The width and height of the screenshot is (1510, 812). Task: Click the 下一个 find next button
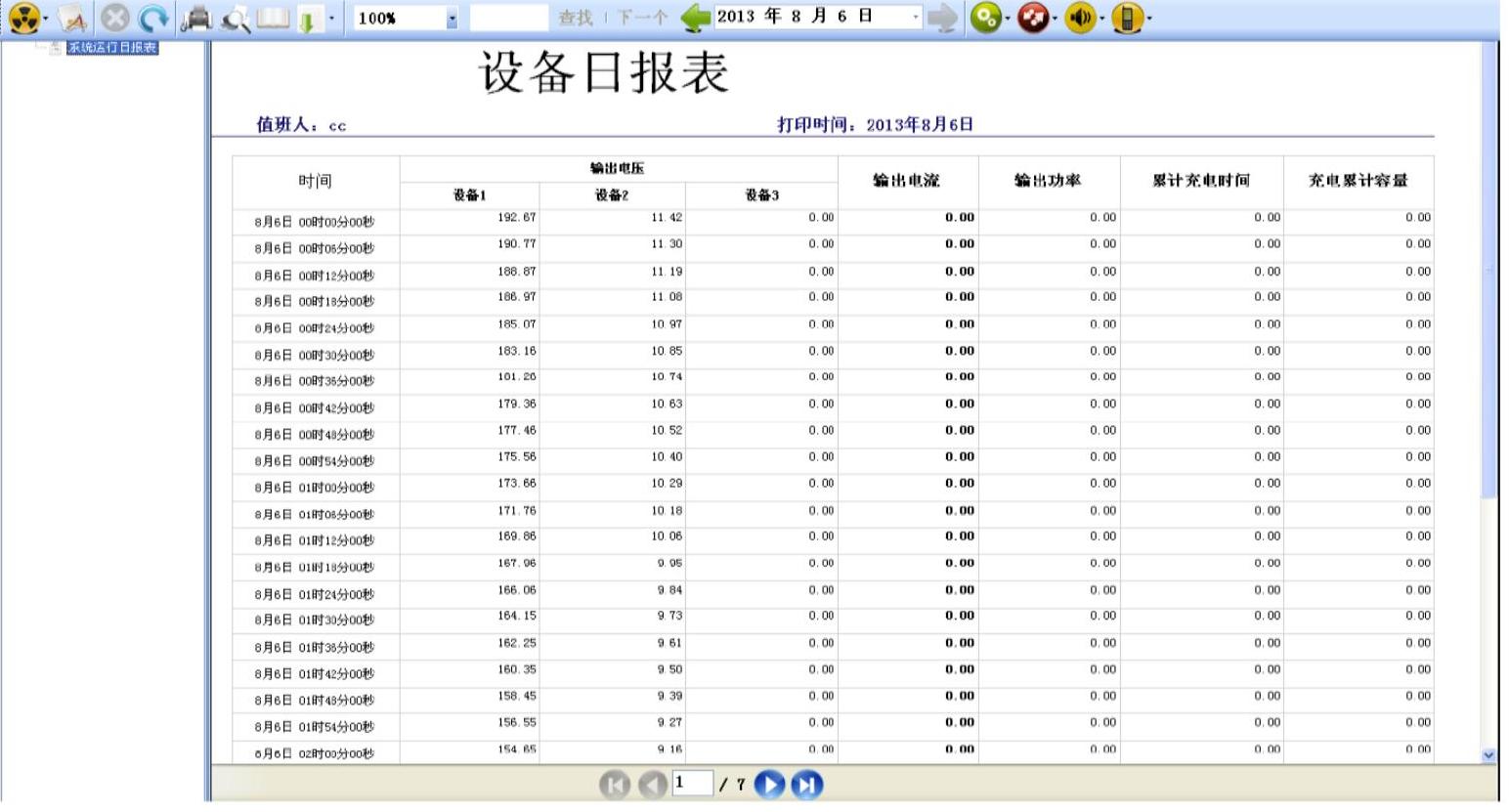coord(642,18)
